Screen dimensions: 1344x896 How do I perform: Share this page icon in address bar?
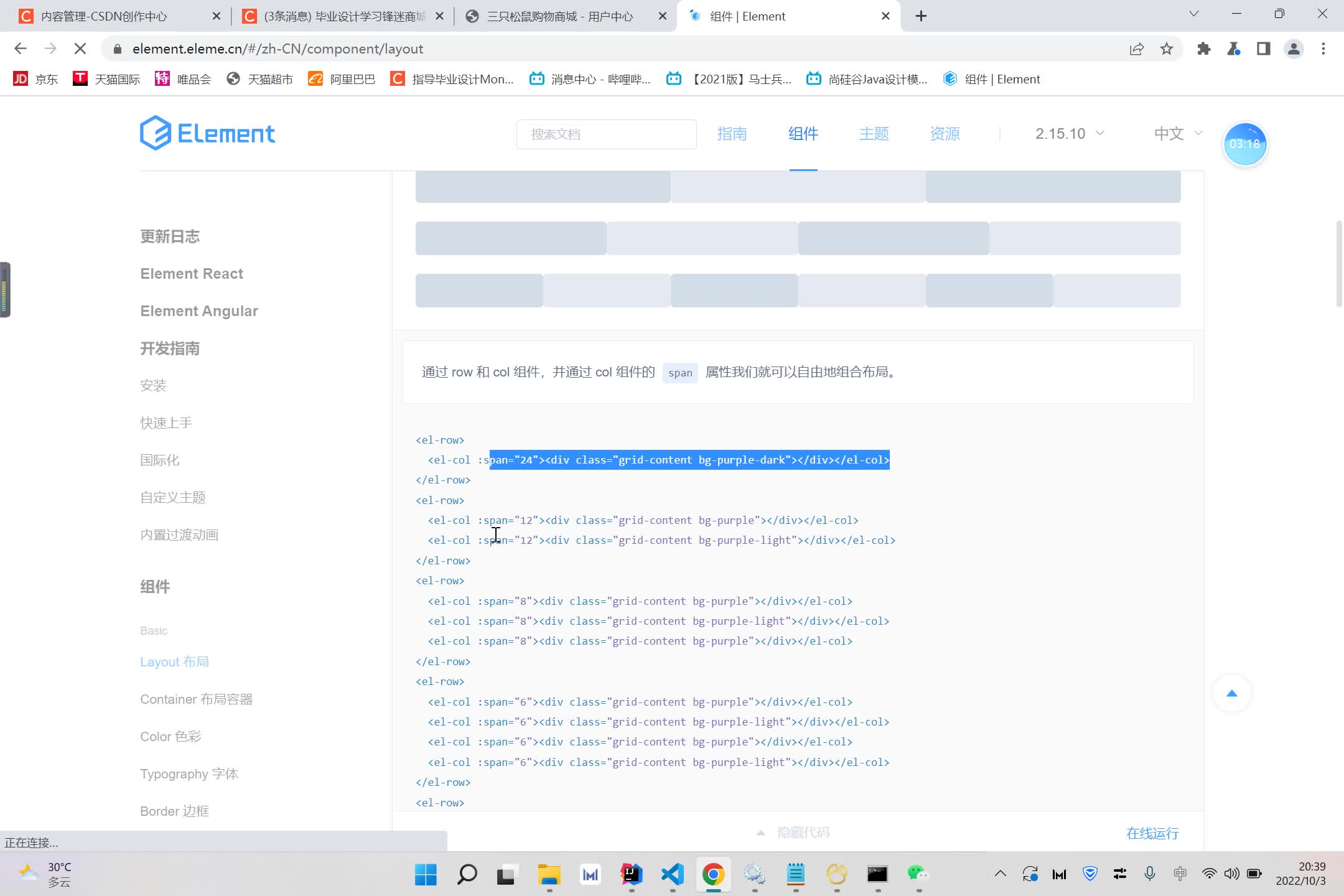[x=1137, y=49]
